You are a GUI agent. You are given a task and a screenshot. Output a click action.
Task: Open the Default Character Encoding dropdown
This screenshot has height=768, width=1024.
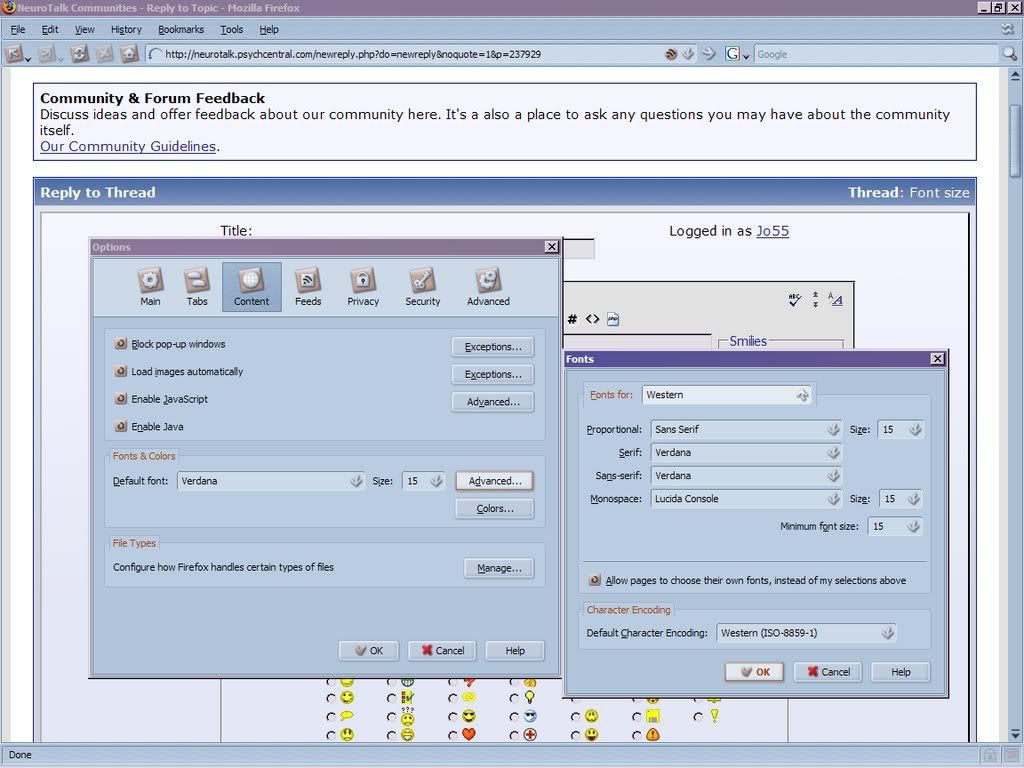coord(807,633)
